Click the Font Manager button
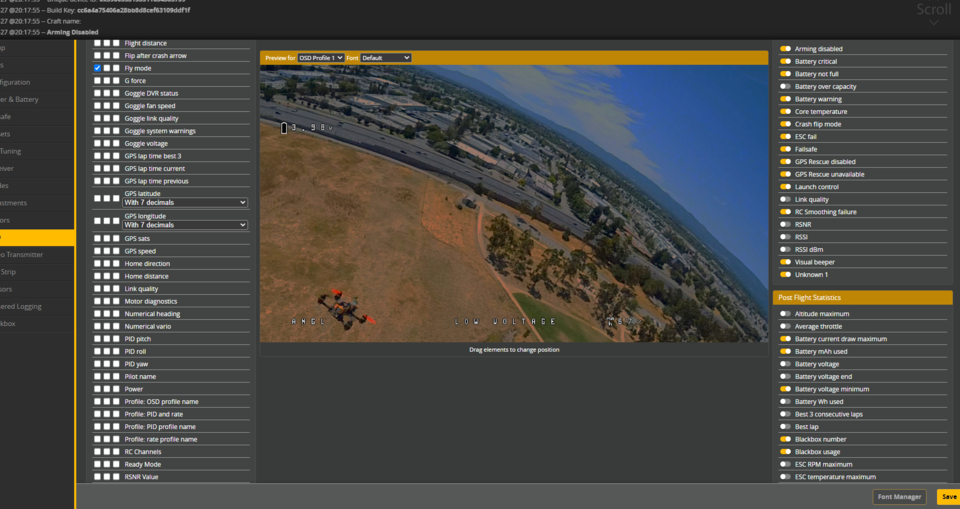The width and height of the screenshot is (960, 509). 899,497
